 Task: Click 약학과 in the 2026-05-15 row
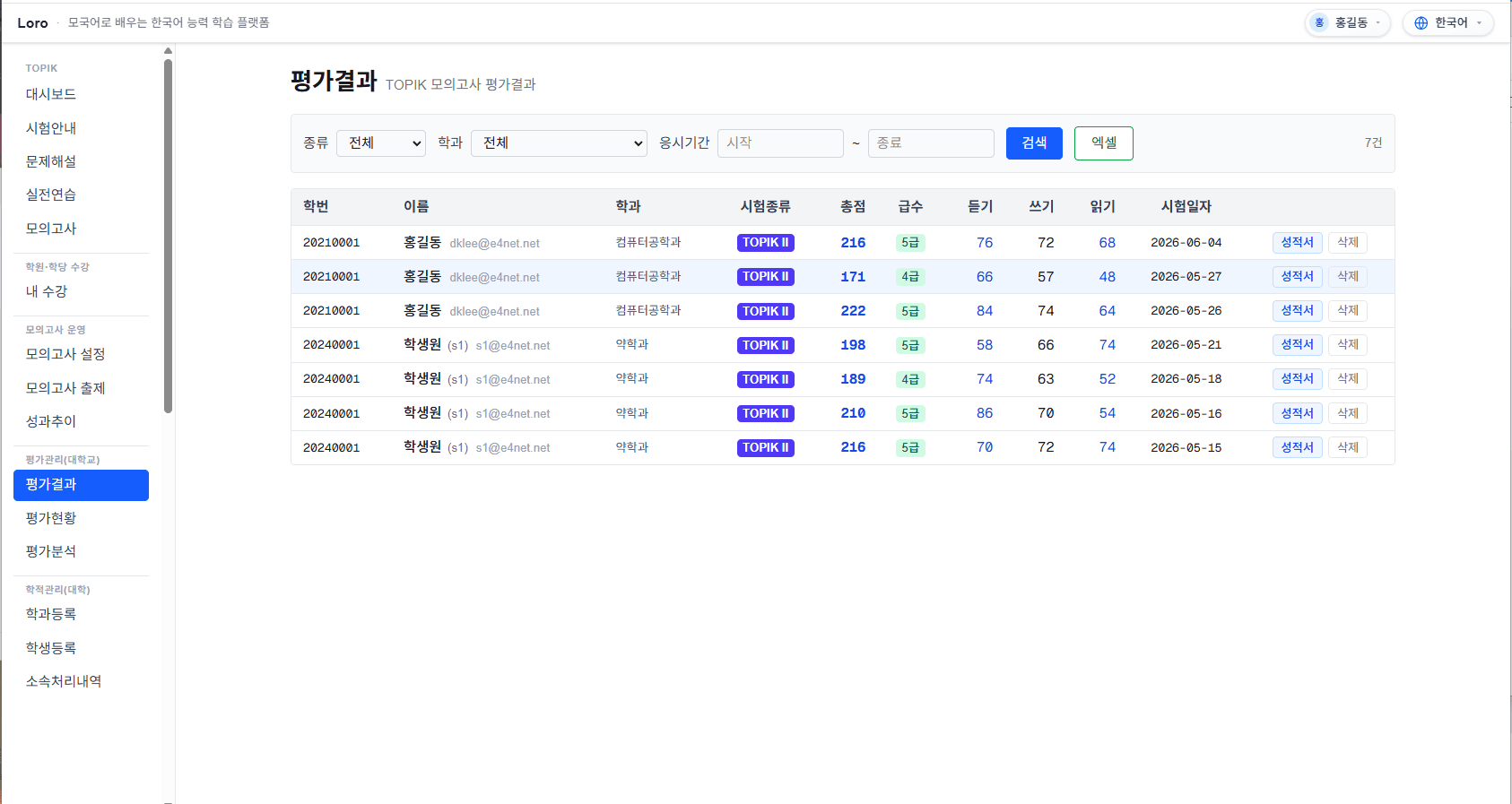click(x=632, y=447)
